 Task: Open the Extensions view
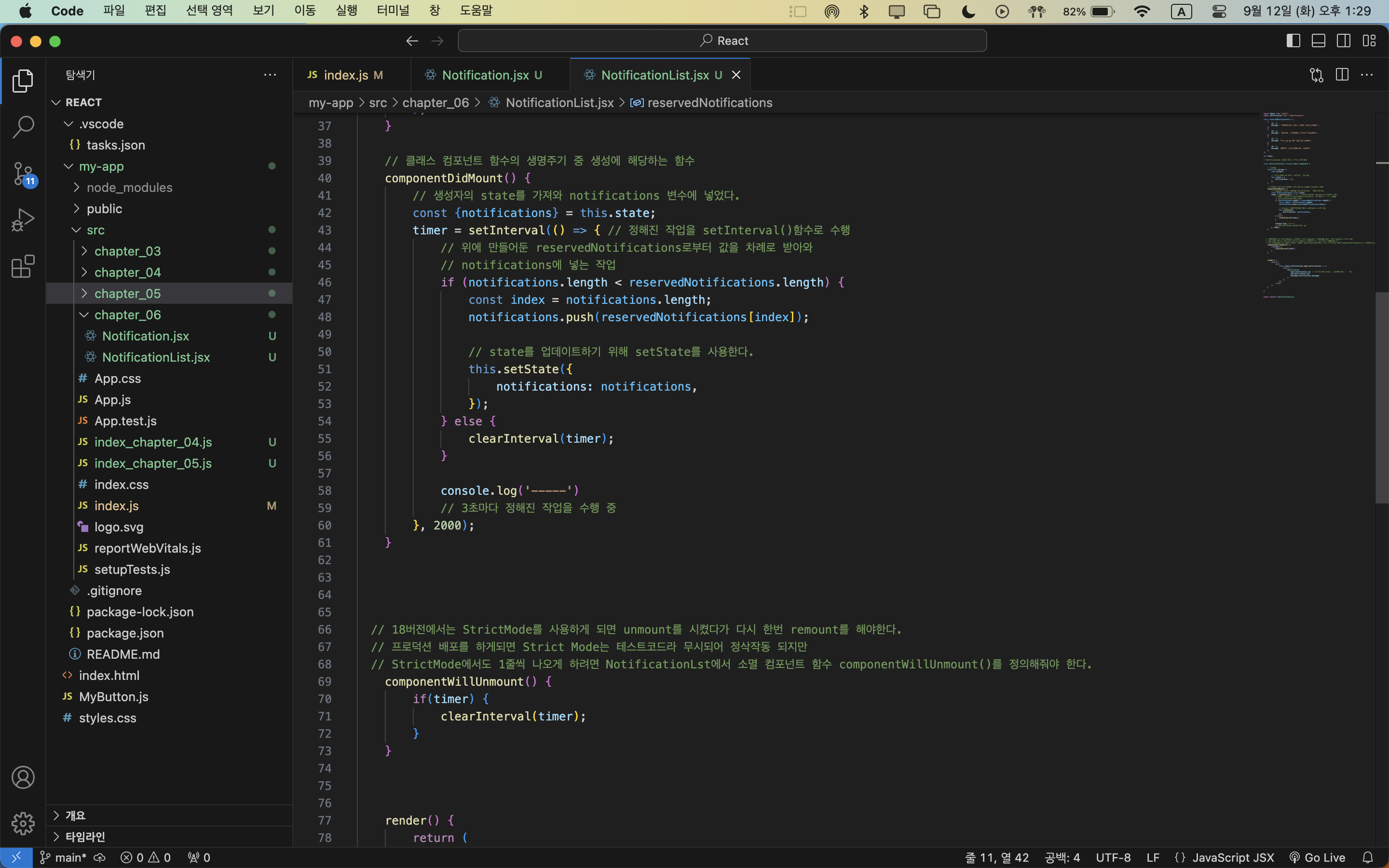(x=23, y=266)
